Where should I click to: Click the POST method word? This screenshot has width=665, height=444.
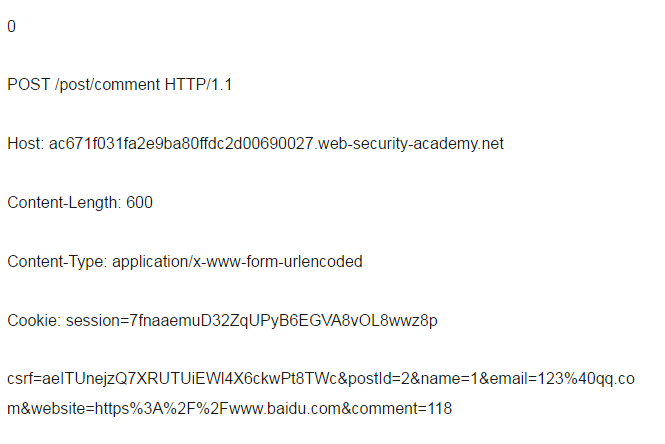coord(29,84)
